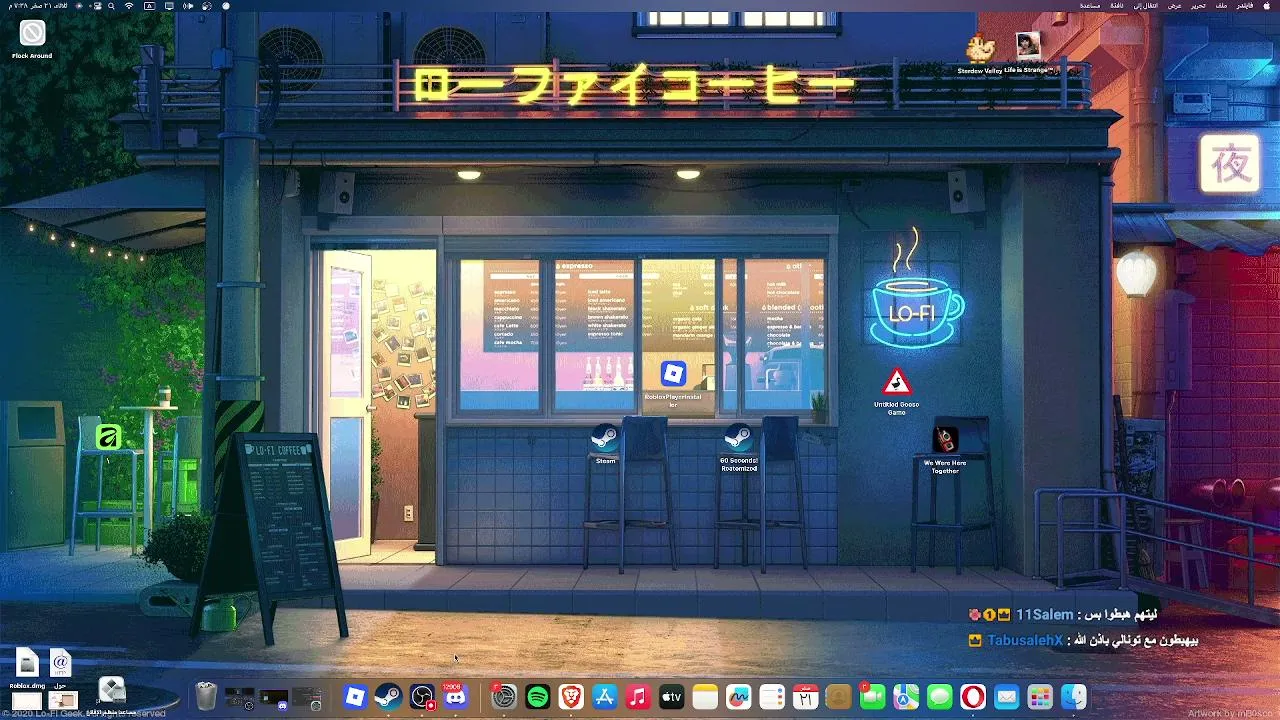Viewport: 1280px width, 720px height.
Task: Open Spotlight search in the menu bar
Action: coord(111,6)
